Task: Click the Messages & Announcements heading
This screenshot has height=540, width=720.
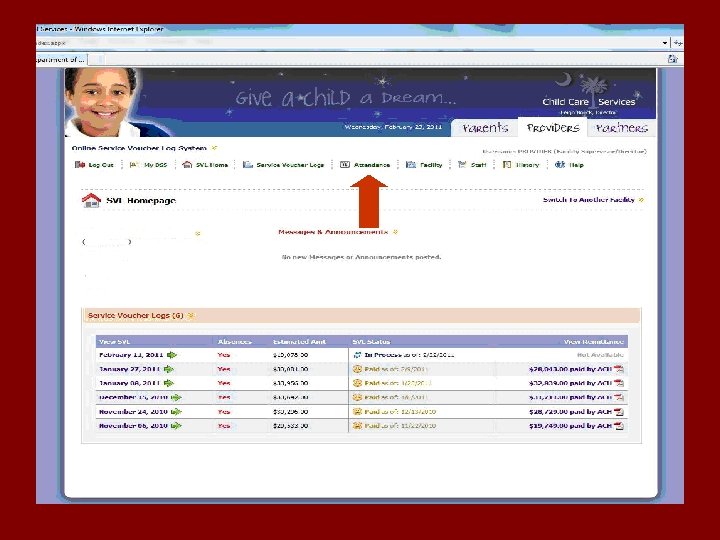Action: click(x=333, y=232)
